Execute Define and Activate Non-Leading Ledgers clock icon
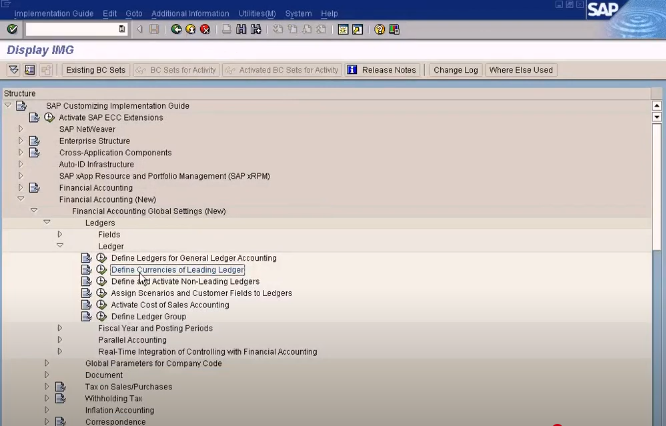The image size is (666, 426). [x=101, y=281]
